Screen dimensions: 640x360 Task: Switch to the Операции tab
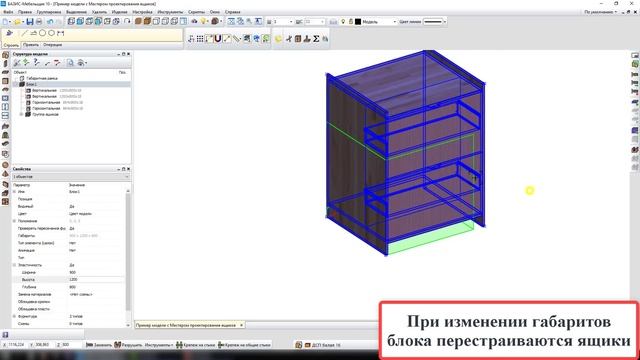coord(52,45)
